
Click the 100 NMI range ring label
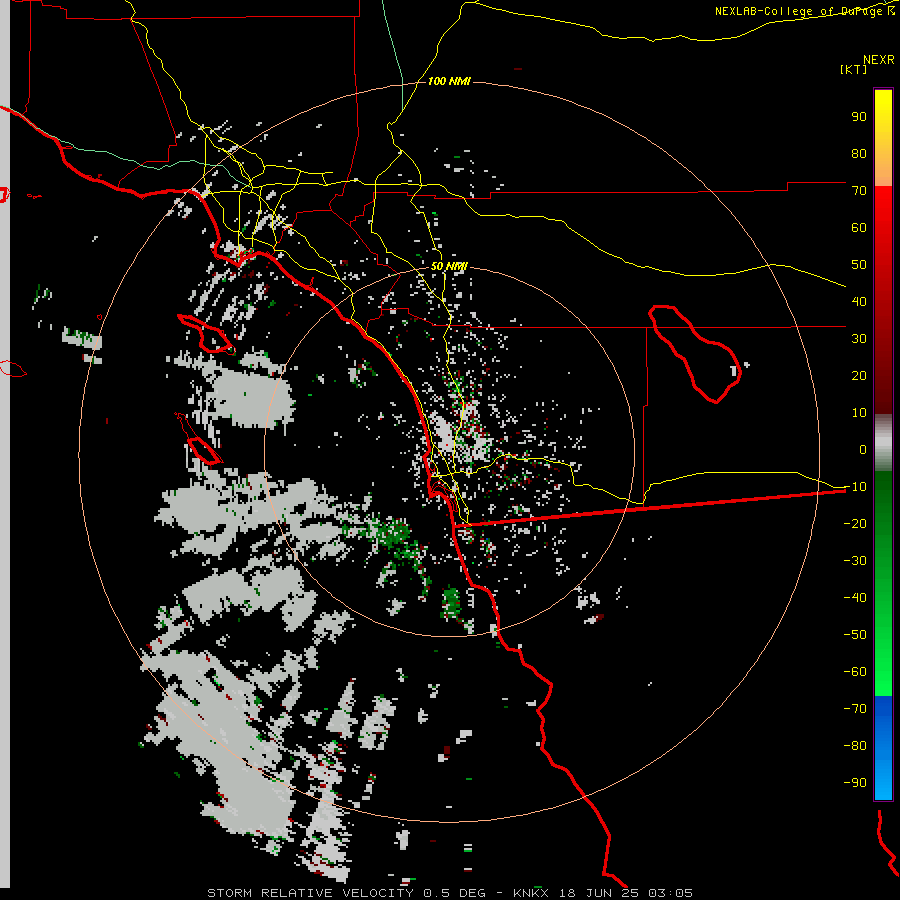click(449, 81)
